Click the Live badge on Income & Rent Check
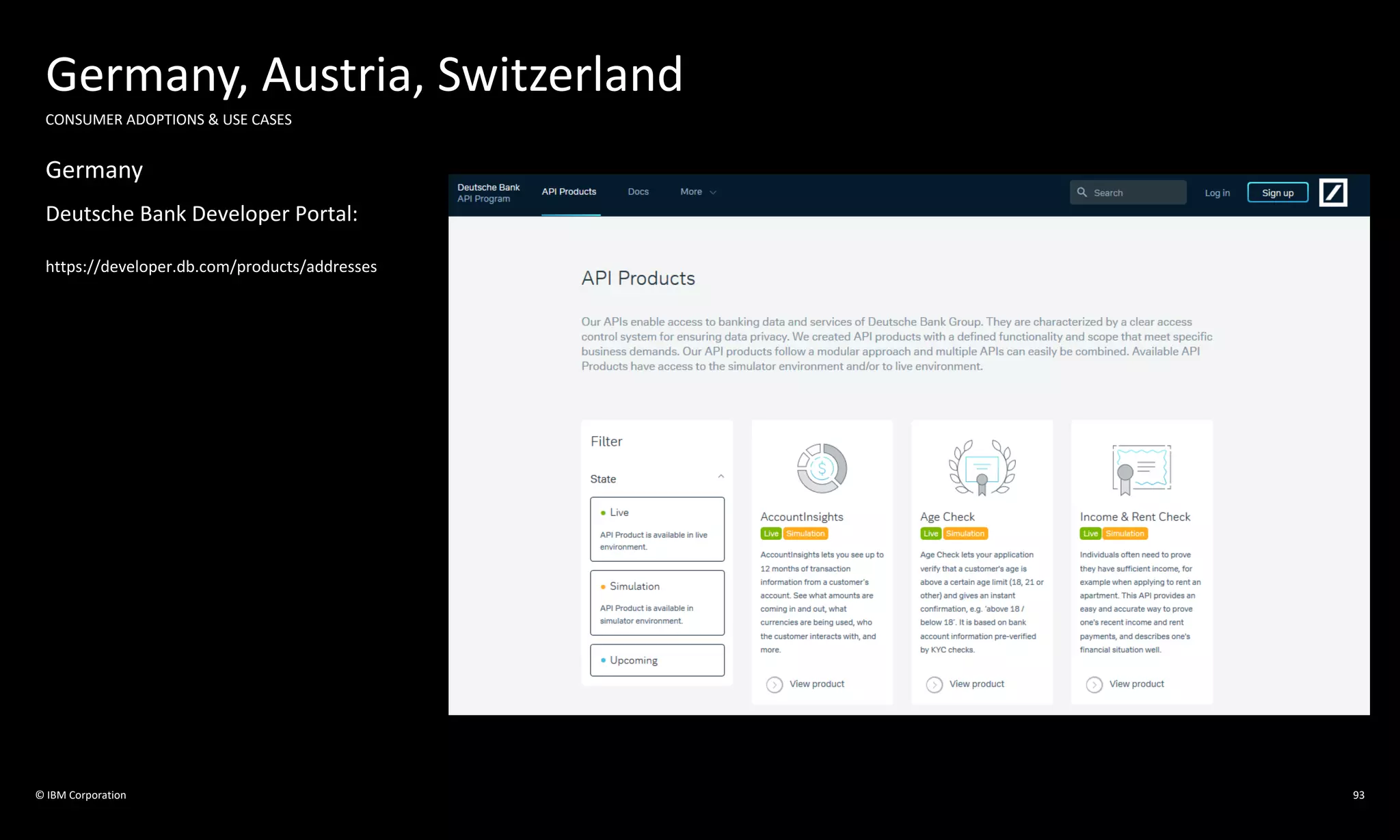 coord(1091,534)
